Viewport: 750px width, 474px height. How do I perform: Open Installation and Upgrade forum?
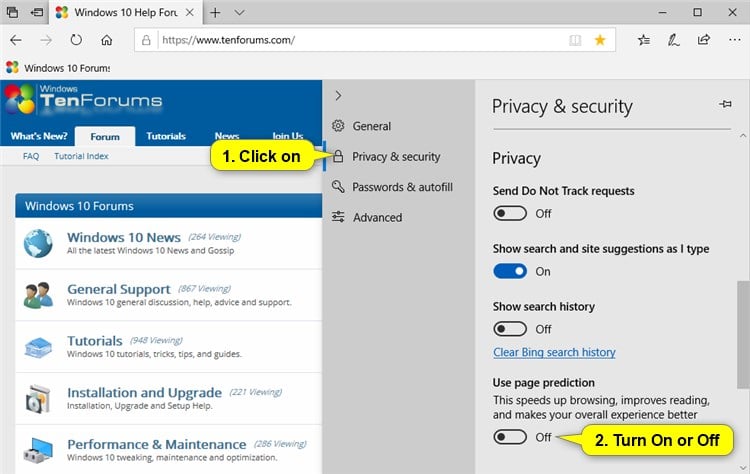144,392
